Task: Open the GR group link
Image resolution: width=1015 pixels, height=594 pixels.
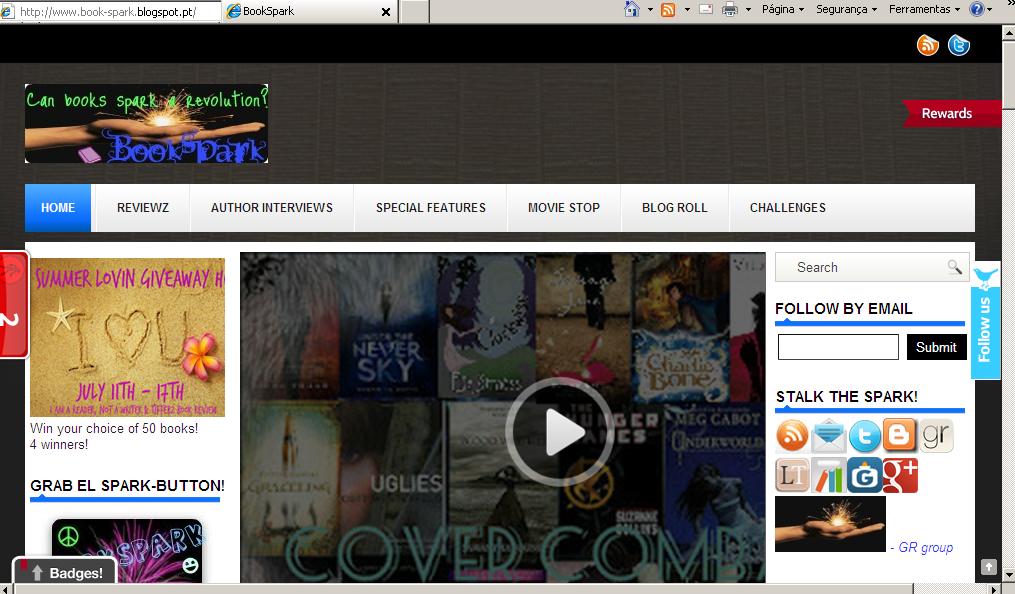Action: click(926, 547)
